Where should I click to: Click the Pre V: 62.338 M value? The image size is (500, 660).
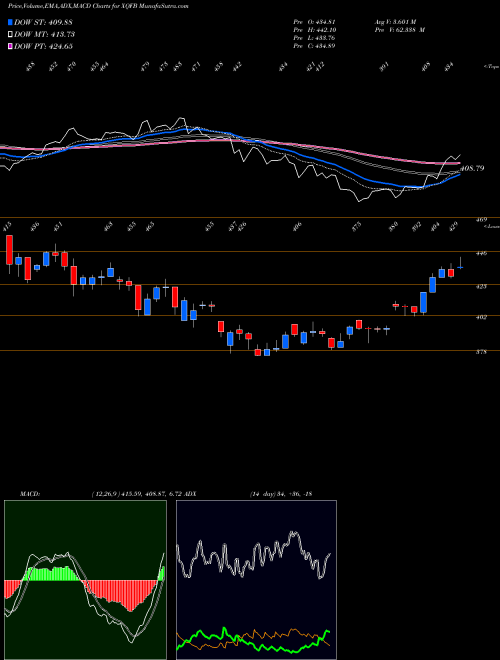(399, 30)
